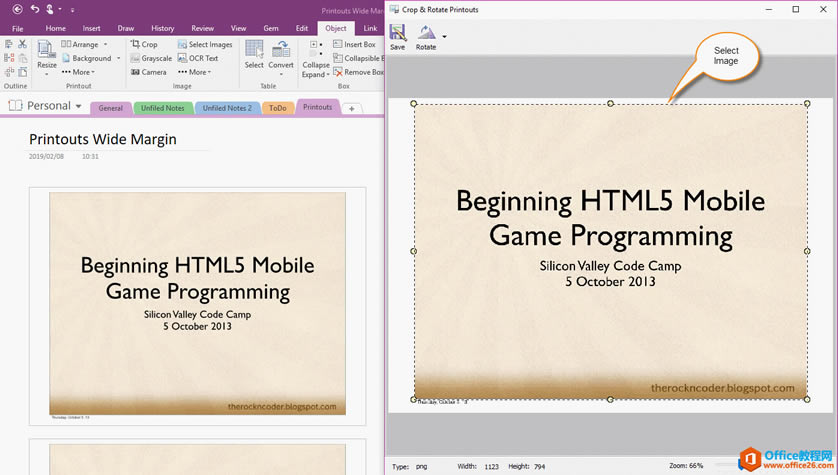
Task: Click the Table Select button
Action: (254, 54)
